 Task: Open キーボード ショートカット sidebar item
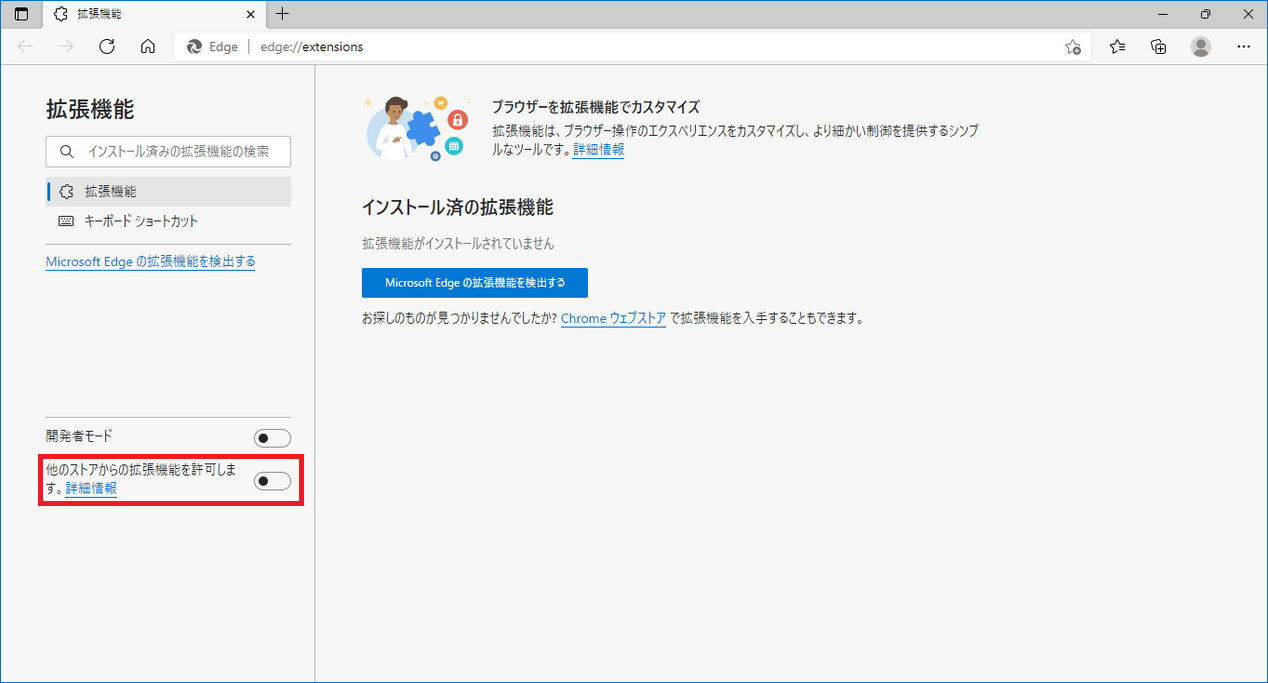(x=168, y=221)
